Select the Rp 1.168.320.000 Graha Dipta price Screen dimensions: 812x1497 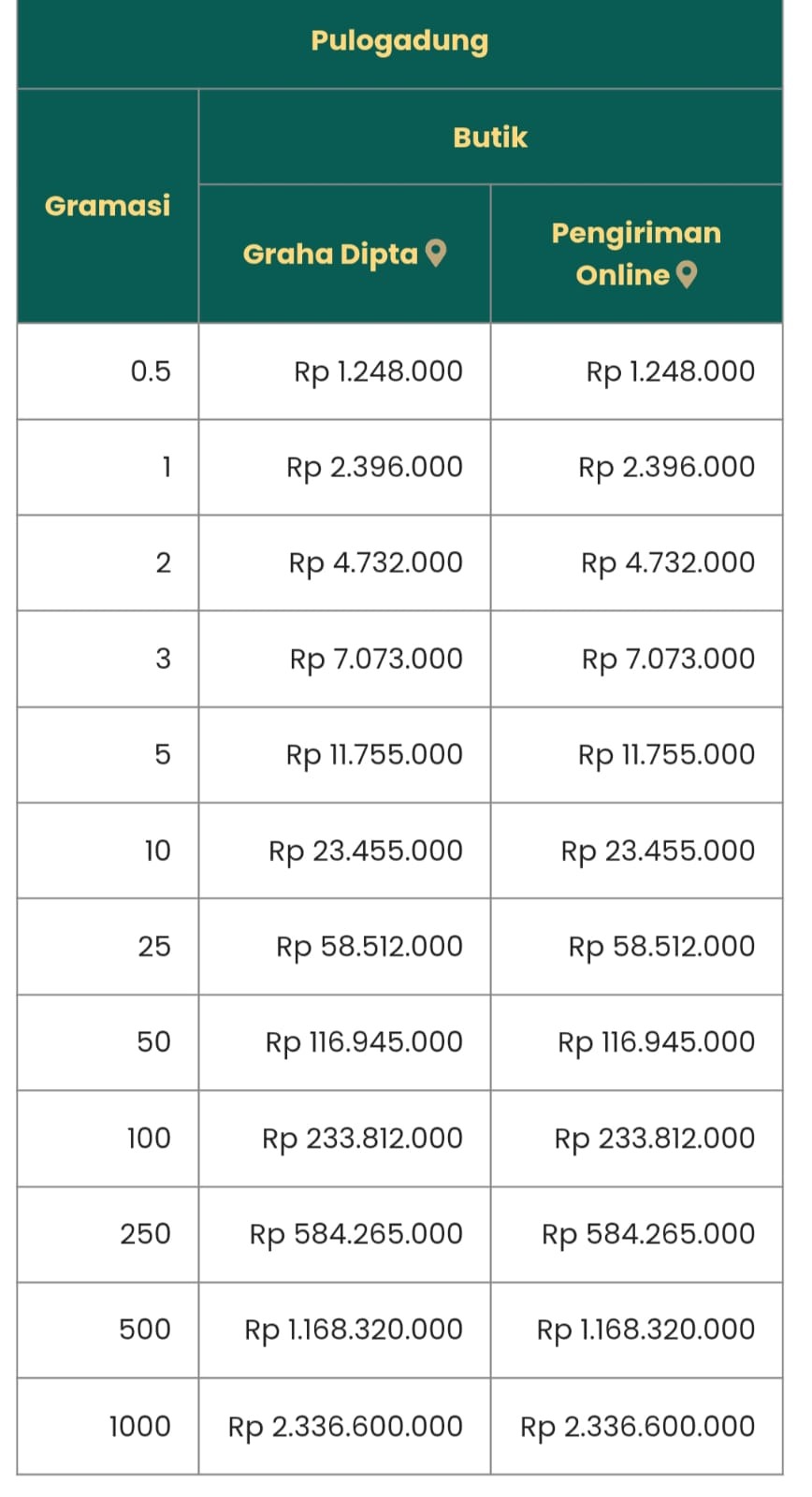tap(354, 1329)
